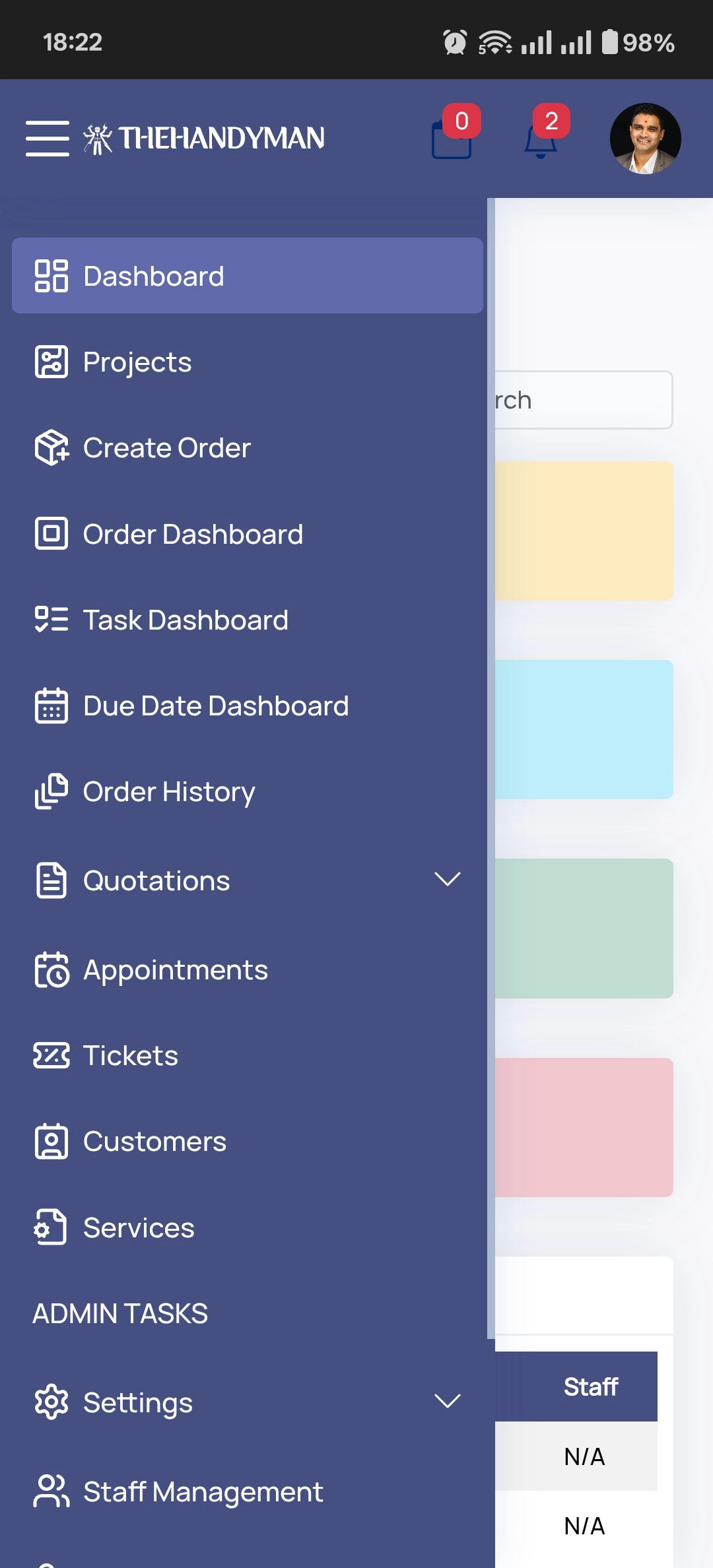This screenshot has height=1568, width=713.
Task: Click the Create Order box icon
Action: point(51,447)
